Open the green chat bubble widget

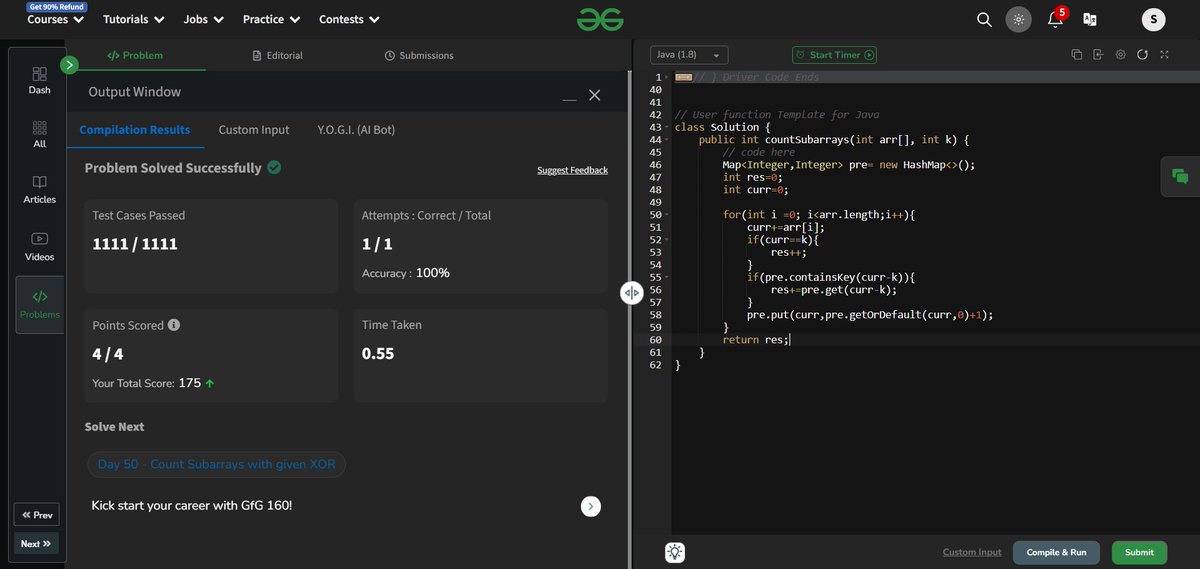(1180, 177)
